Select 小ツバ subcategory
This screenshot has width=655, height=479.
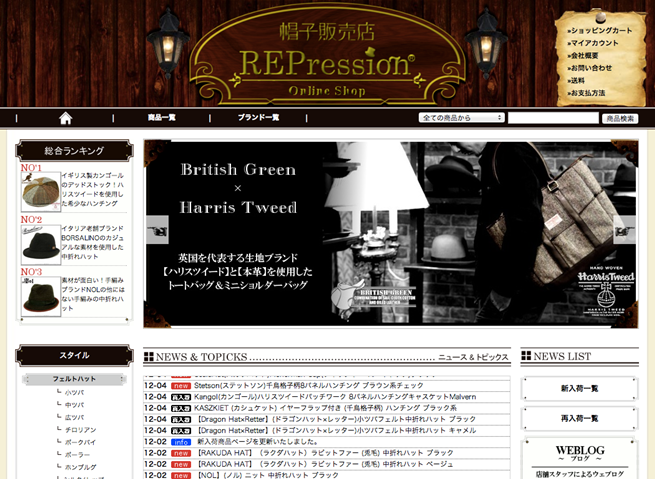tap(74, 393)
